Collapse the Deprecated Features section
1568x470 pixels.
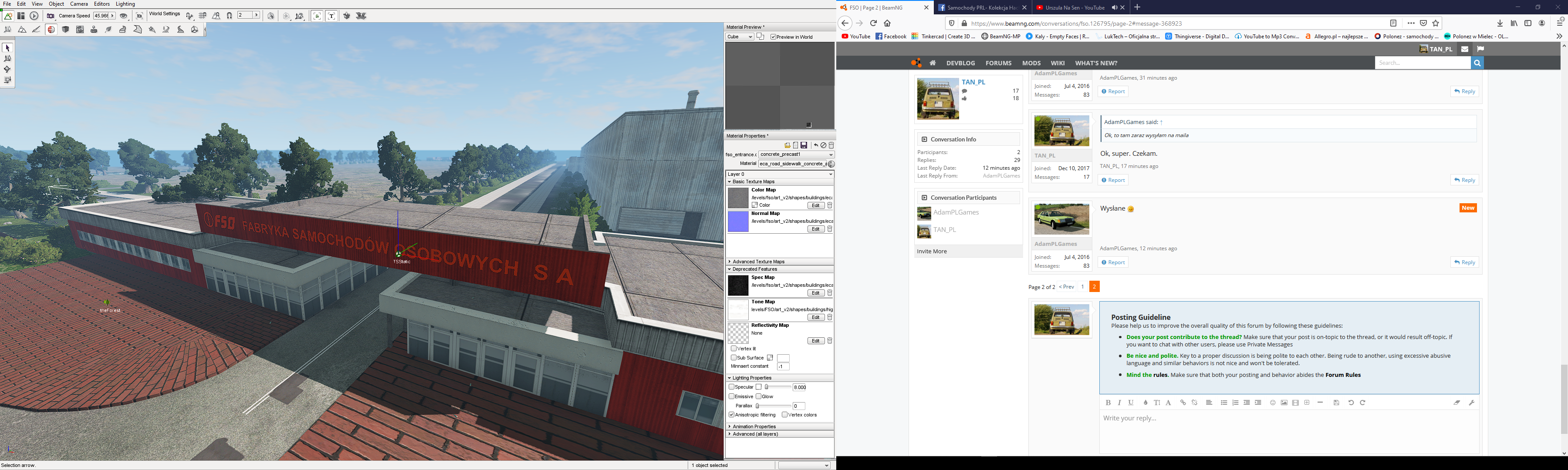click(x=780, y=269)
